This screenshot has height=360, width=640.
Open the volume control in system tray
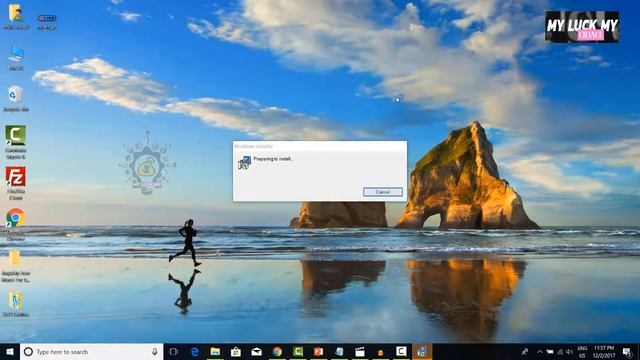tap(569, 351)
